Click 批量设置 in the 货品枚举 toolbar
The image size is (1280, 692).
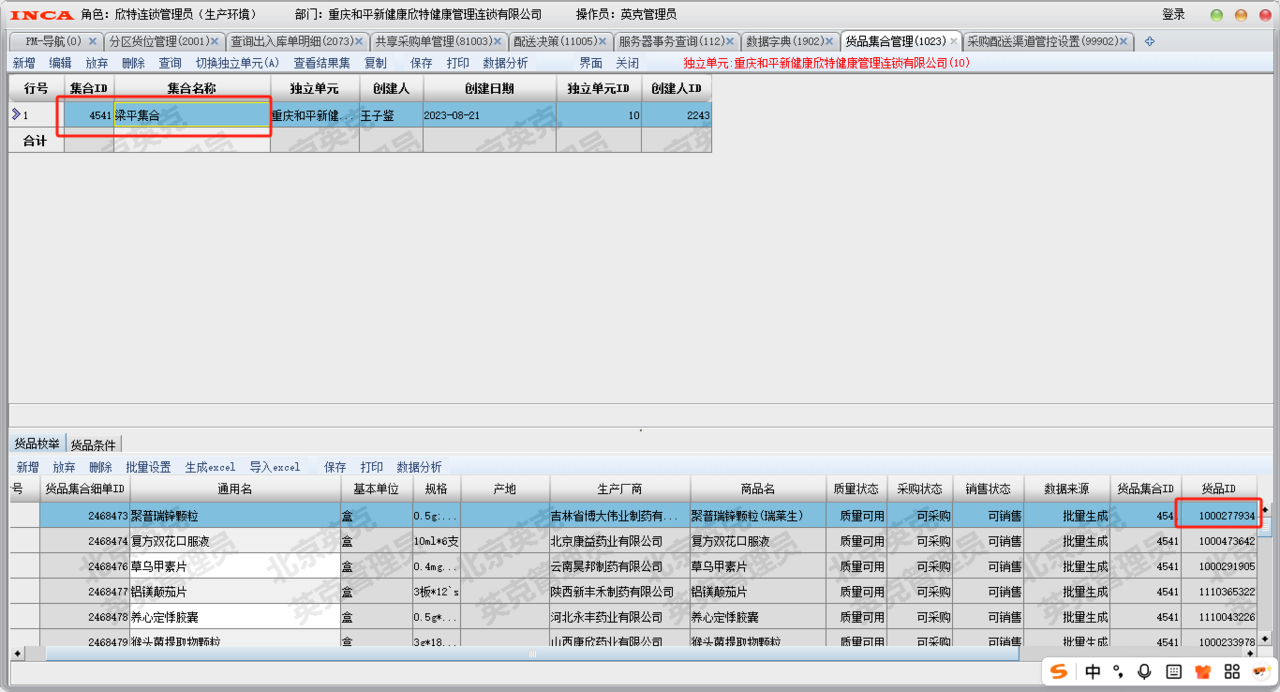click(148, 467)
